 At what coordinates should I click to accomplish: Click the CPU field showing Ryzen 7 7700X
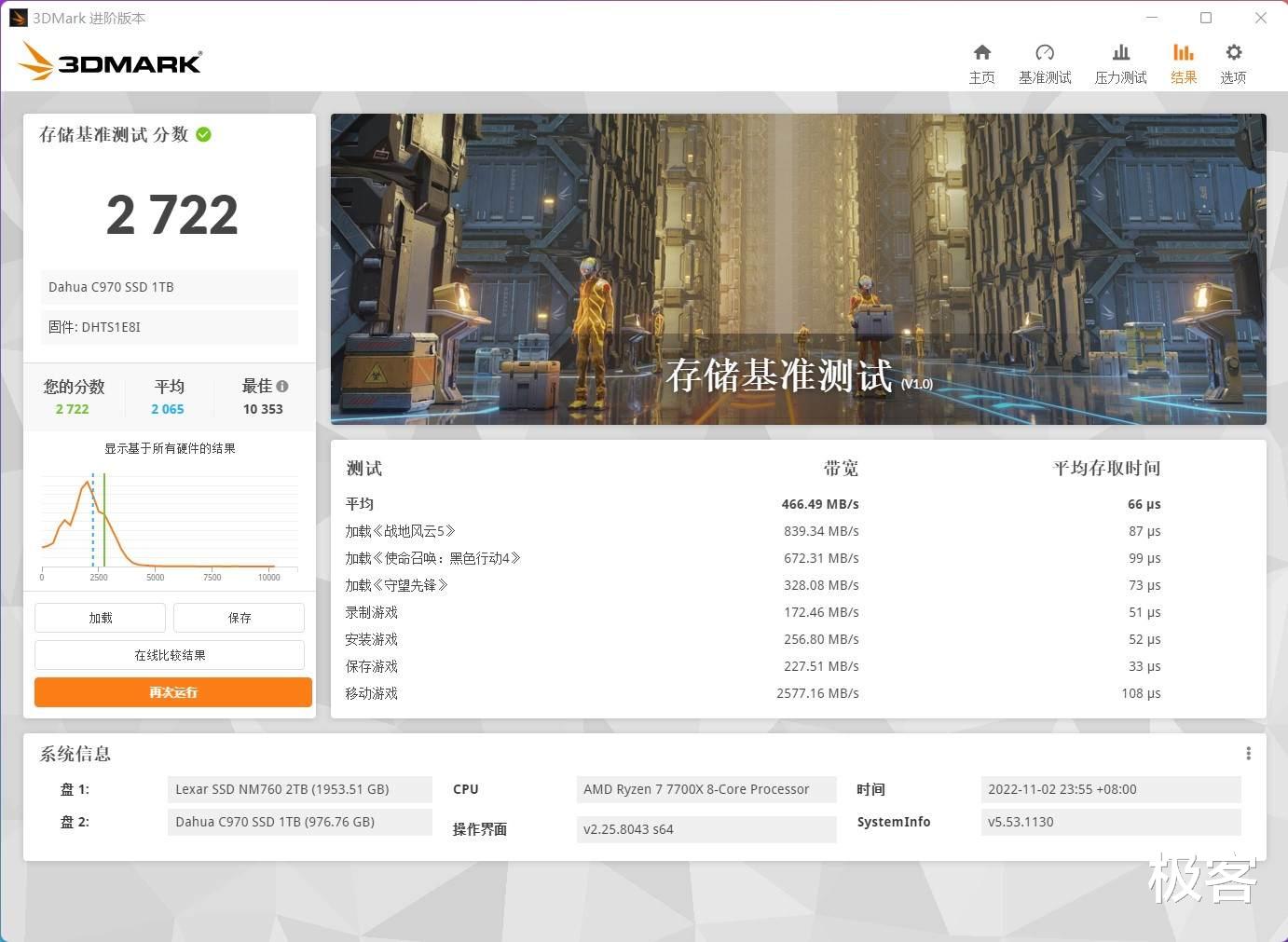click(706, 789)
